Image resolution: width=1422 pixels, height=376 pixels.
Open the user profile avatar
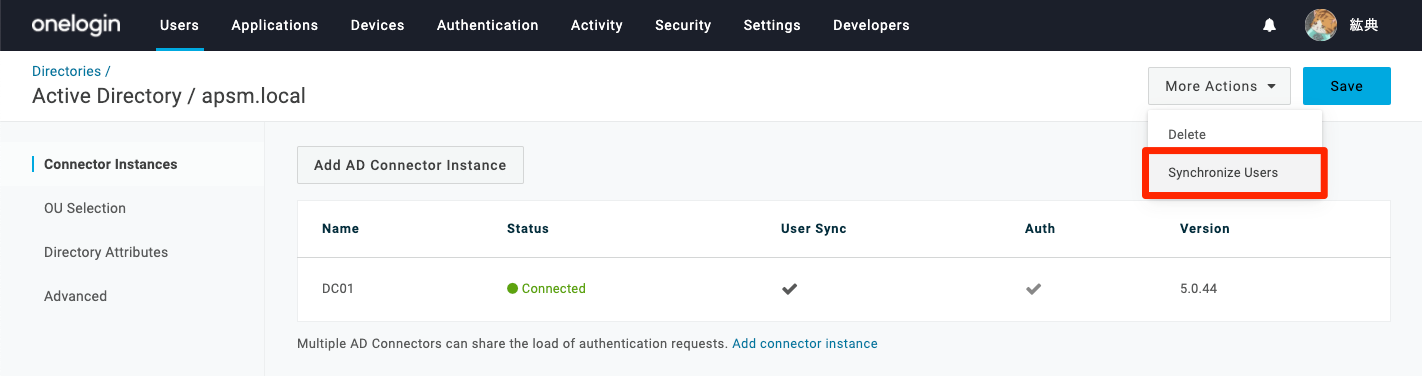pyautogui.click(x=1321, y=25)
